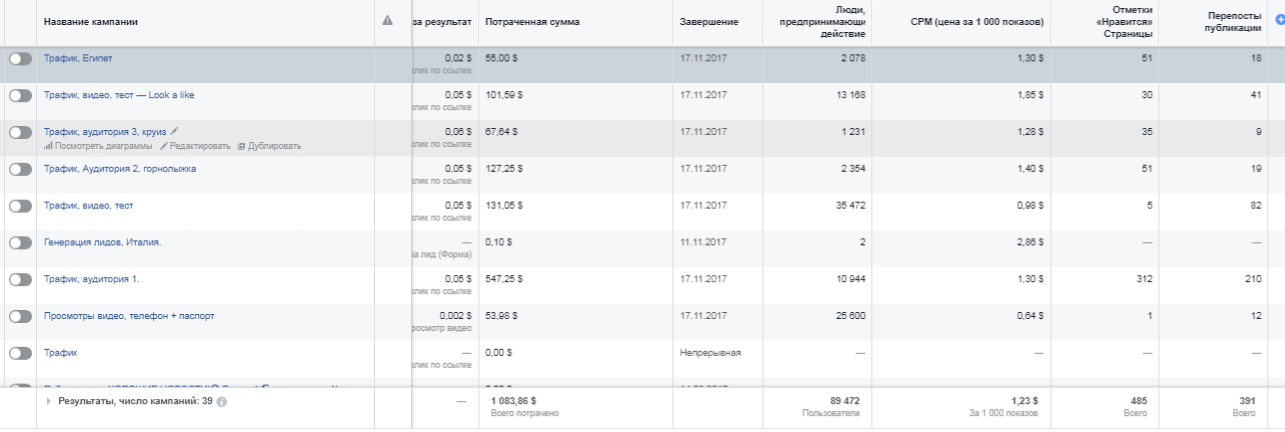Image resolution: width=1285 pixels, height=432 pixels.
Task: Click the pencil icon beside "Трафик, аудитория 3, круиз"
Action: [x=175, y=131]
